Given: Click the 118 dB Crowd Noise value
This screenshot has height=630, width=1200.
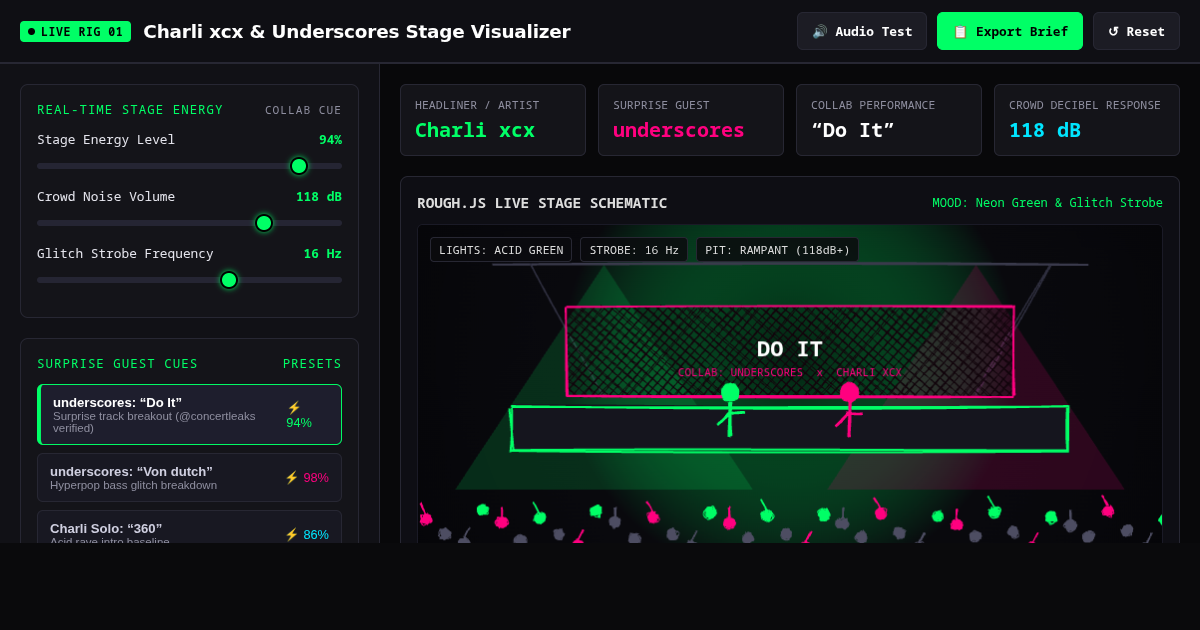Looking at the screenshot, I should point(319,196).
